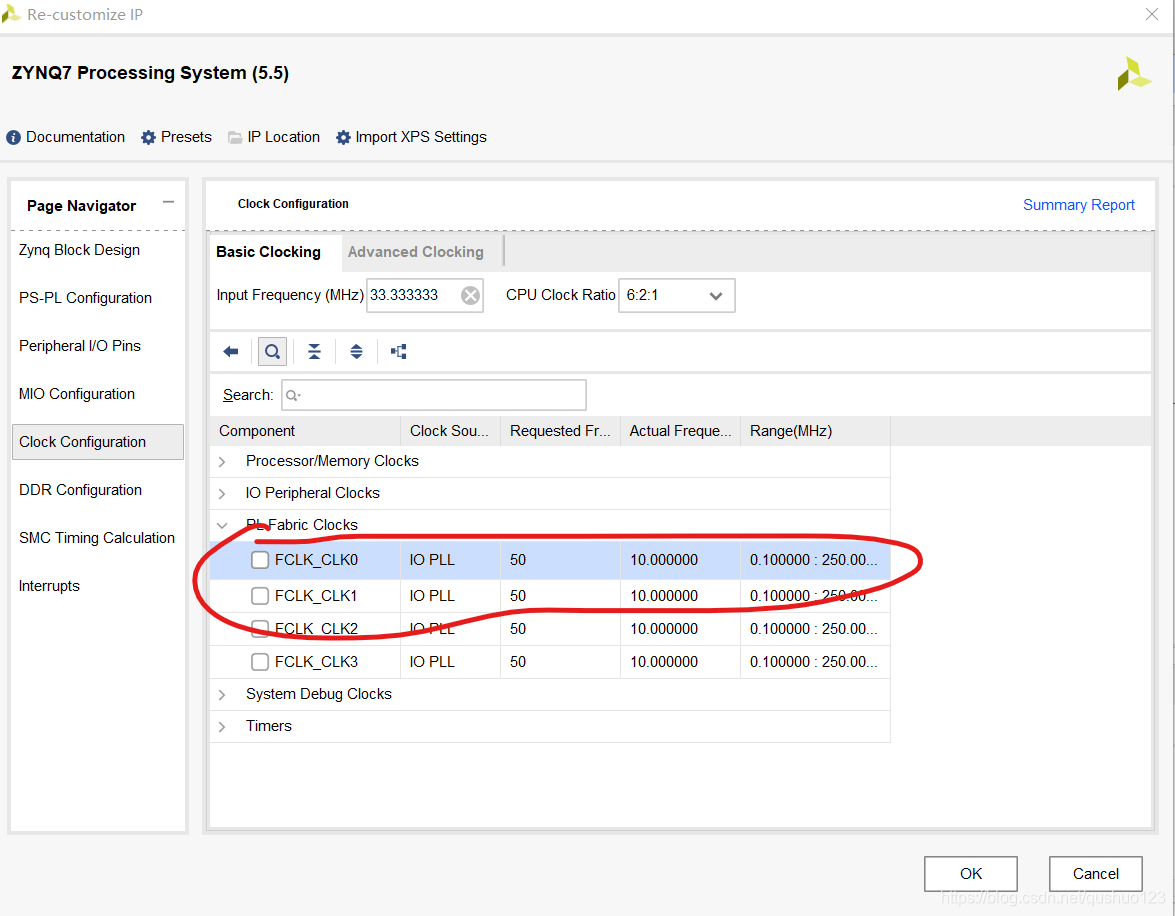This screenshot has height=916, width=1175.
Task: Collapse the Page Navigator with minus icon
Action: click(169, 202)
